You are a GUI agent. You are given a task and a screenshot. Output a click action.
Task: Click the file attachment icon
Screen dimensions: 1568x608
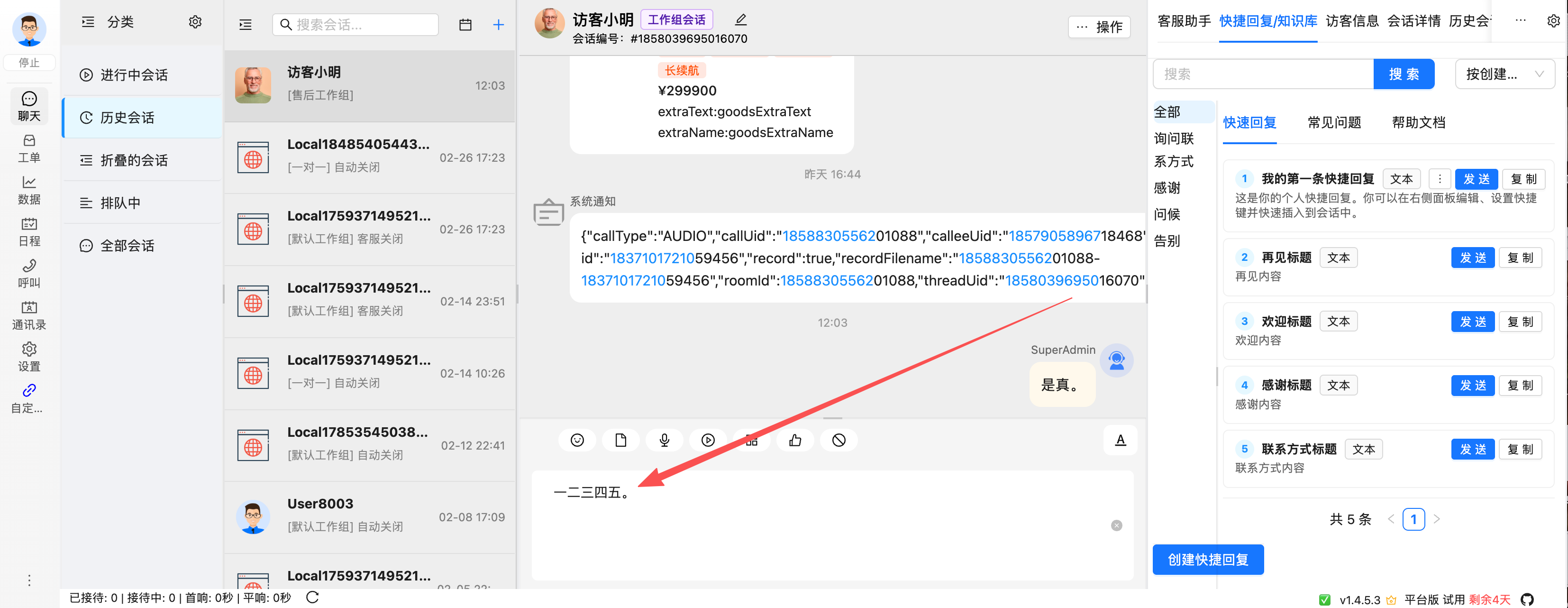pos(620,440)
